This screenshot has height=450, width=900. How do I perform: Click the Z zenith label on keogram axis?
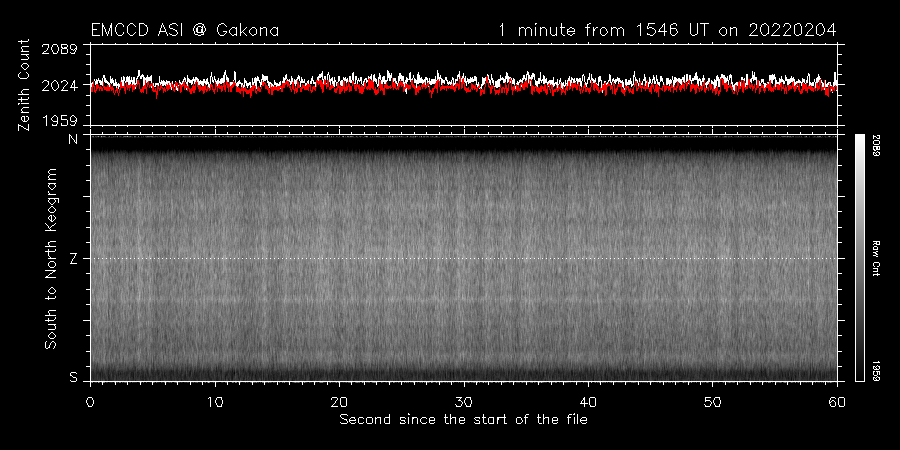(x=73, y=259)
